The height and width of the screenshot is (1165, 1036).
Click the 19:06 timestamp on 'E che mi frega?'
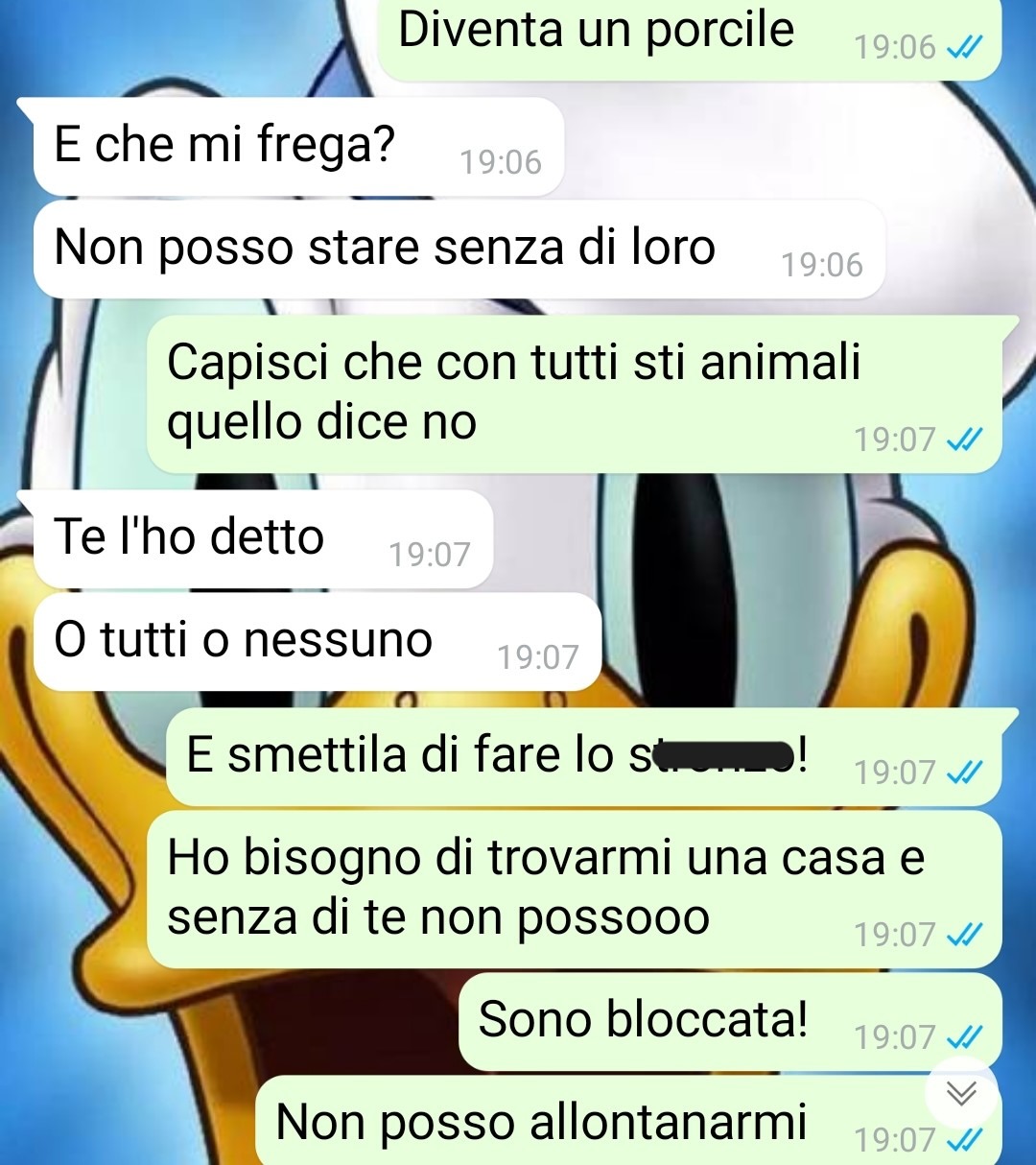[x=500, y=162]
